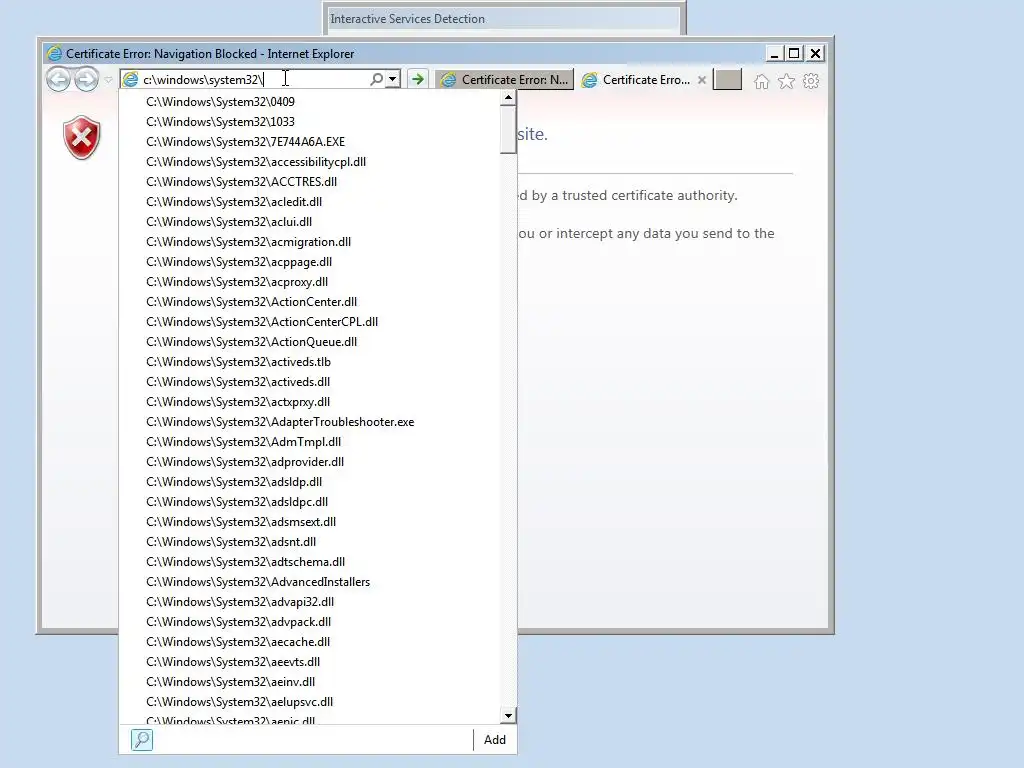
Task: Click the search provider magnifier icon
Action: pos(142,740)
